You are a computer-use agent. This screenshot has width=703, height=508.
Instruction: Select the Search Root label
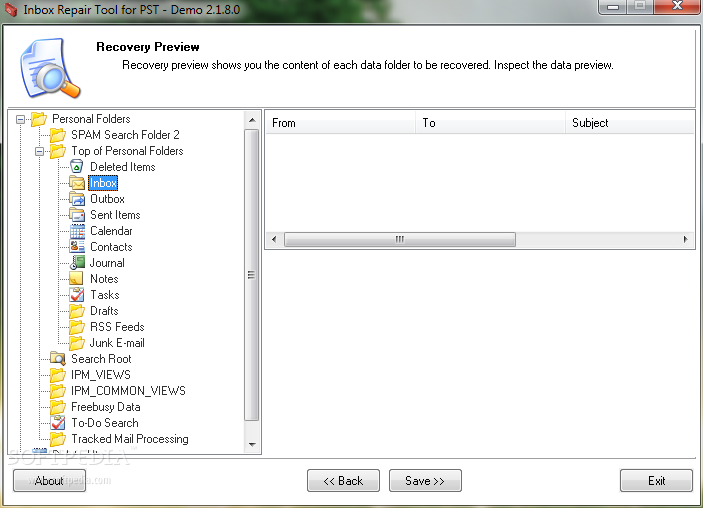101,359
